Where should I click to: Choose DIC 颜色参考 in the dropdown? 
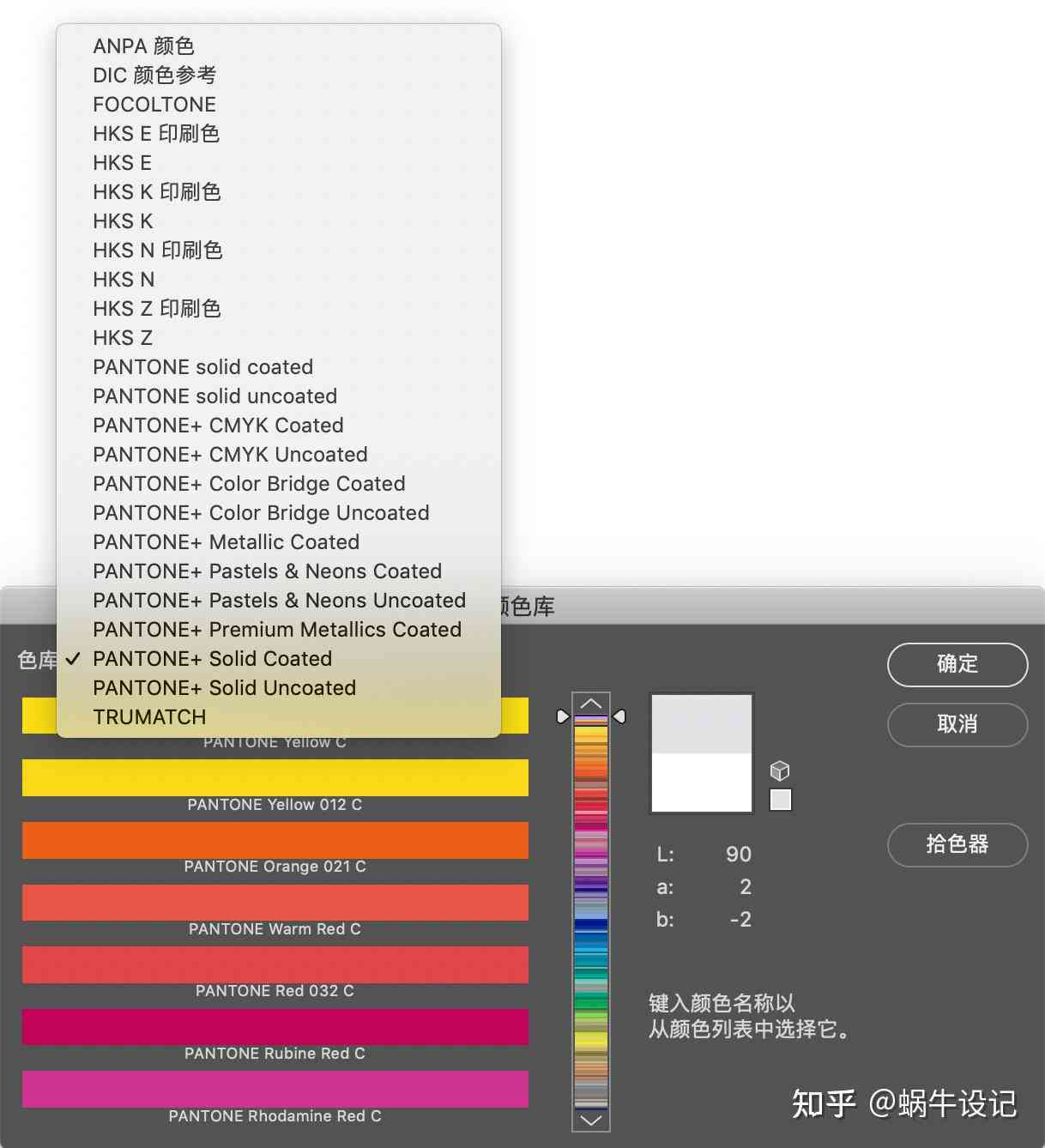pyautogui.click(x=279, y=75)
